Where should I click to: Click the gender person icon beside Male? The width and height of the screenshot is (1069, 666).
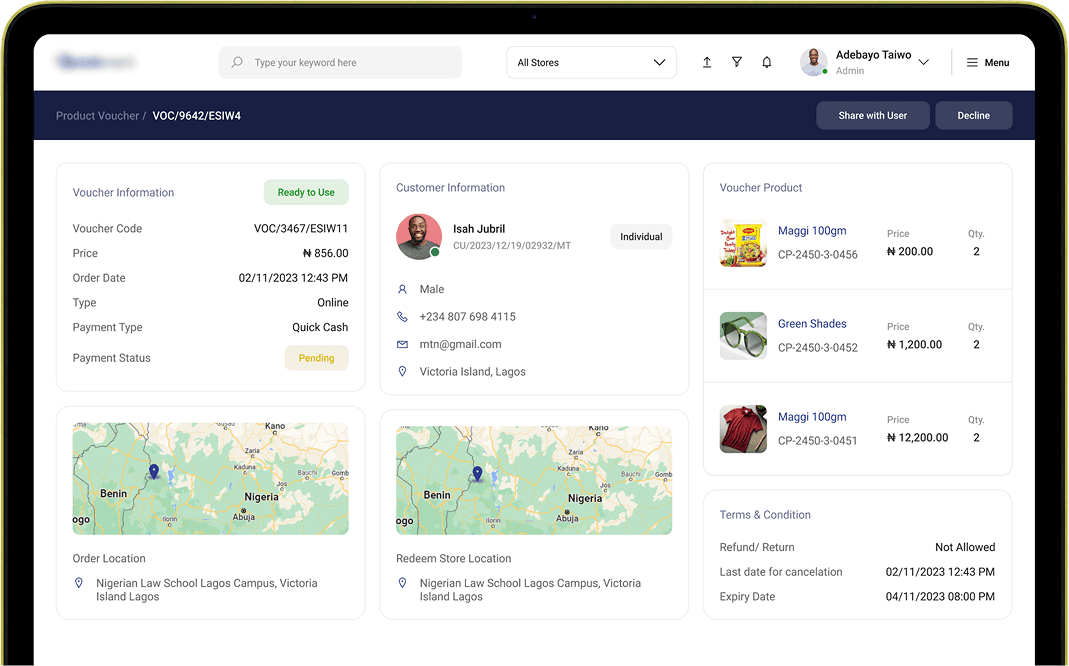[x=402, y=289]
